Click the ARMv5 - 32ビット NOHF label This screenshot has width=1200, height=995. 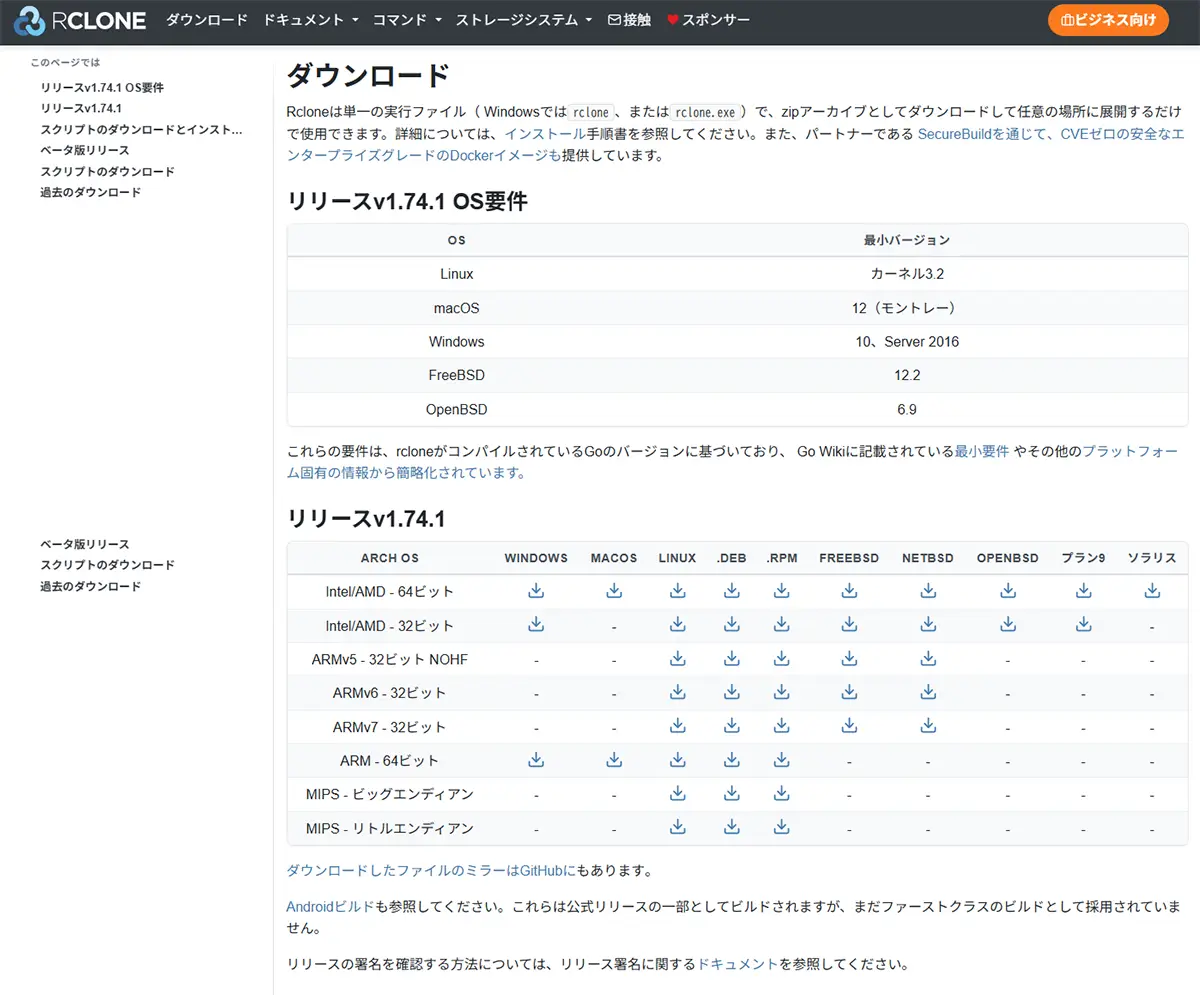point(390,659)
